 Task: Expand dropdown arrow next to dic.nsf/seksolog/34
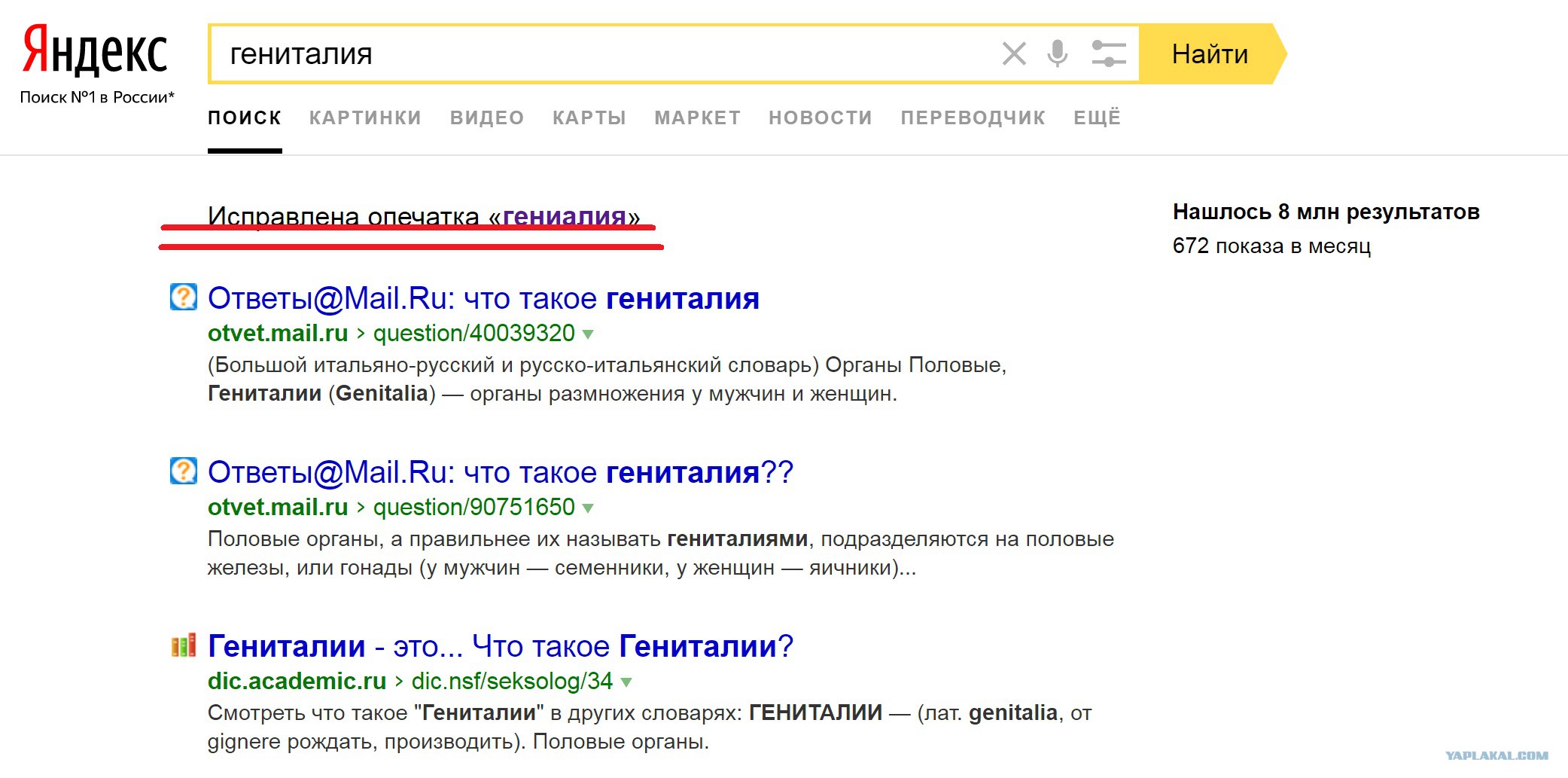pyautogui.click(x=626, y=682)
